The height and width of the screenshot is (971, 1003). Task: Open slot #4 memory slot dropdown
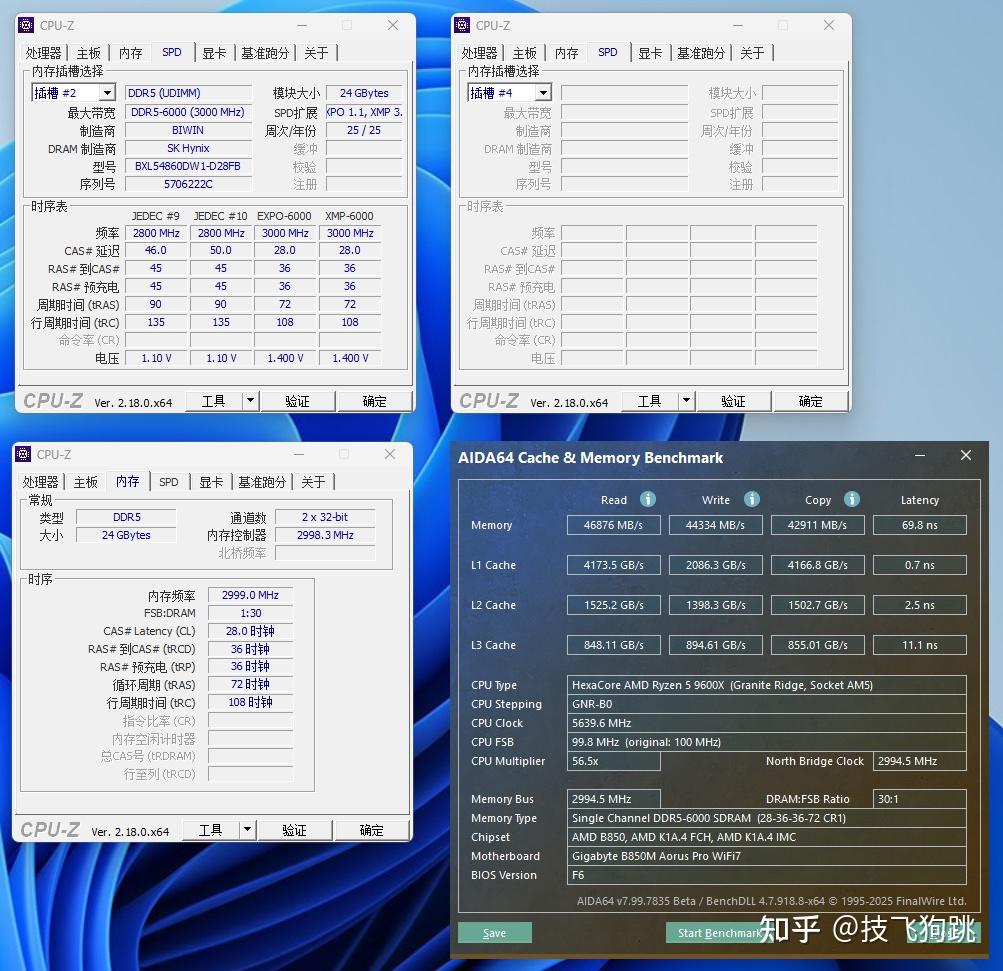tap(543, 93)
